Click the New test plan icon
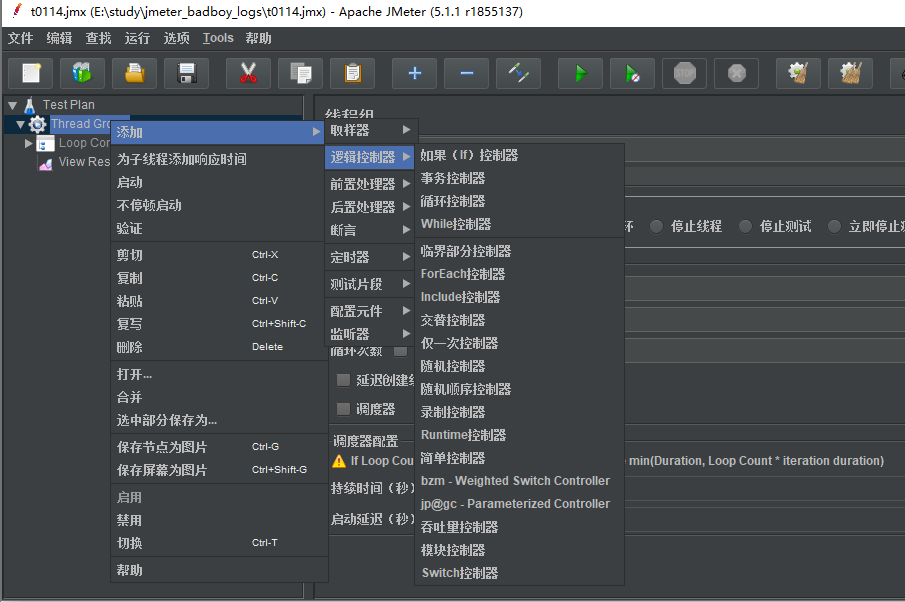 (x=31, y=73)
